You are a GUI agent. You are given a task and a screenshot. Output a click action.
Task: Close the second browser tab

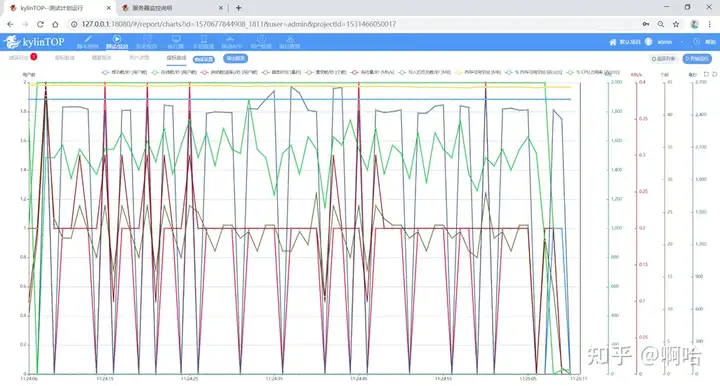point(221,8)
